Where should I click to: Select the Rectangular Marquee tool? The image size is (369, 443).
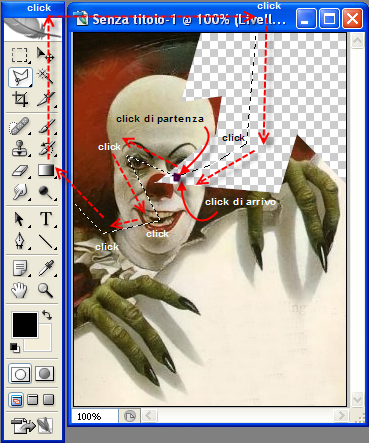(20, 55)
